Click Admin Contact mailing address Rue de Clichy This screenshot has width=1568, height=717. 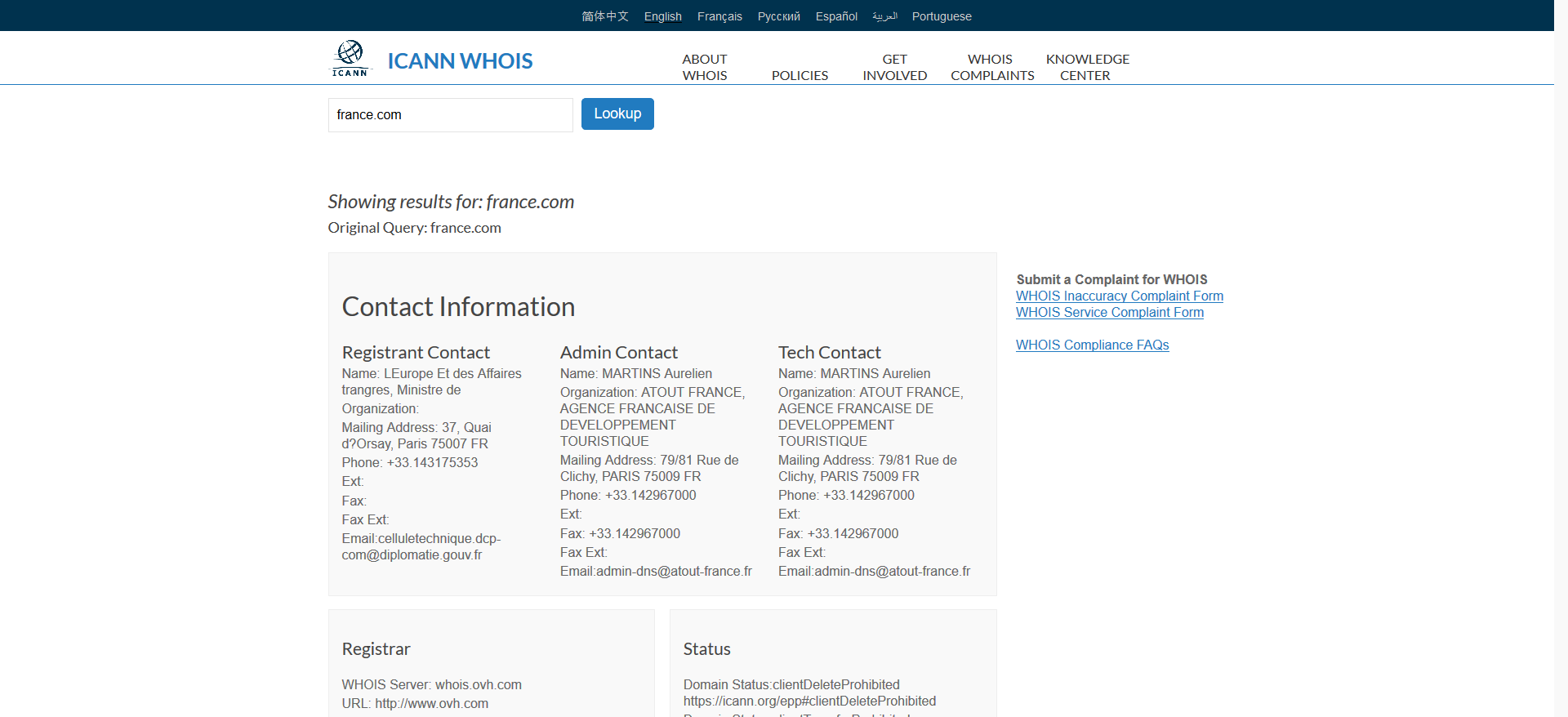point(649,469)
